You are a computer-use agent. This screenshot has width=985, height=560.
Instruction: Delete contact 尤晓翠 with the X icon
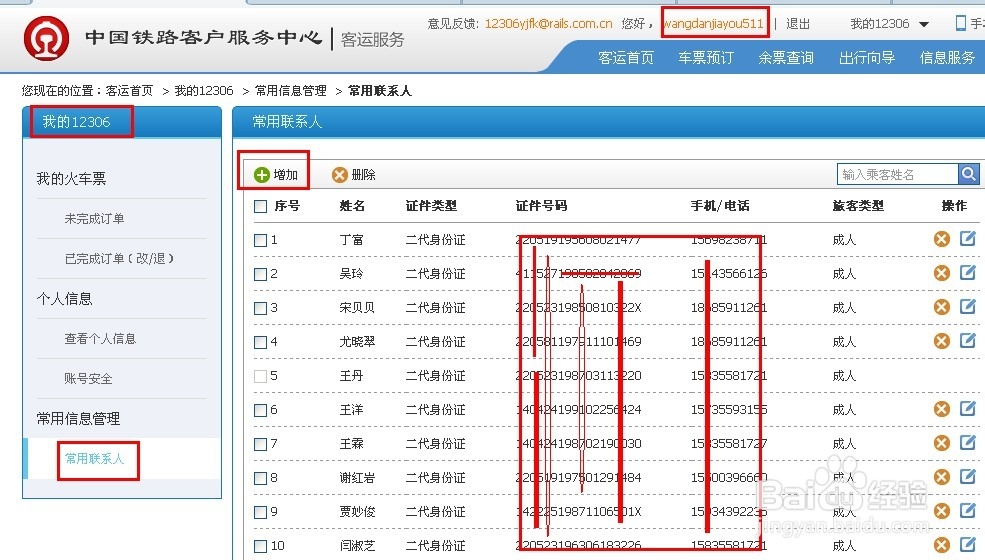[942, 341]
